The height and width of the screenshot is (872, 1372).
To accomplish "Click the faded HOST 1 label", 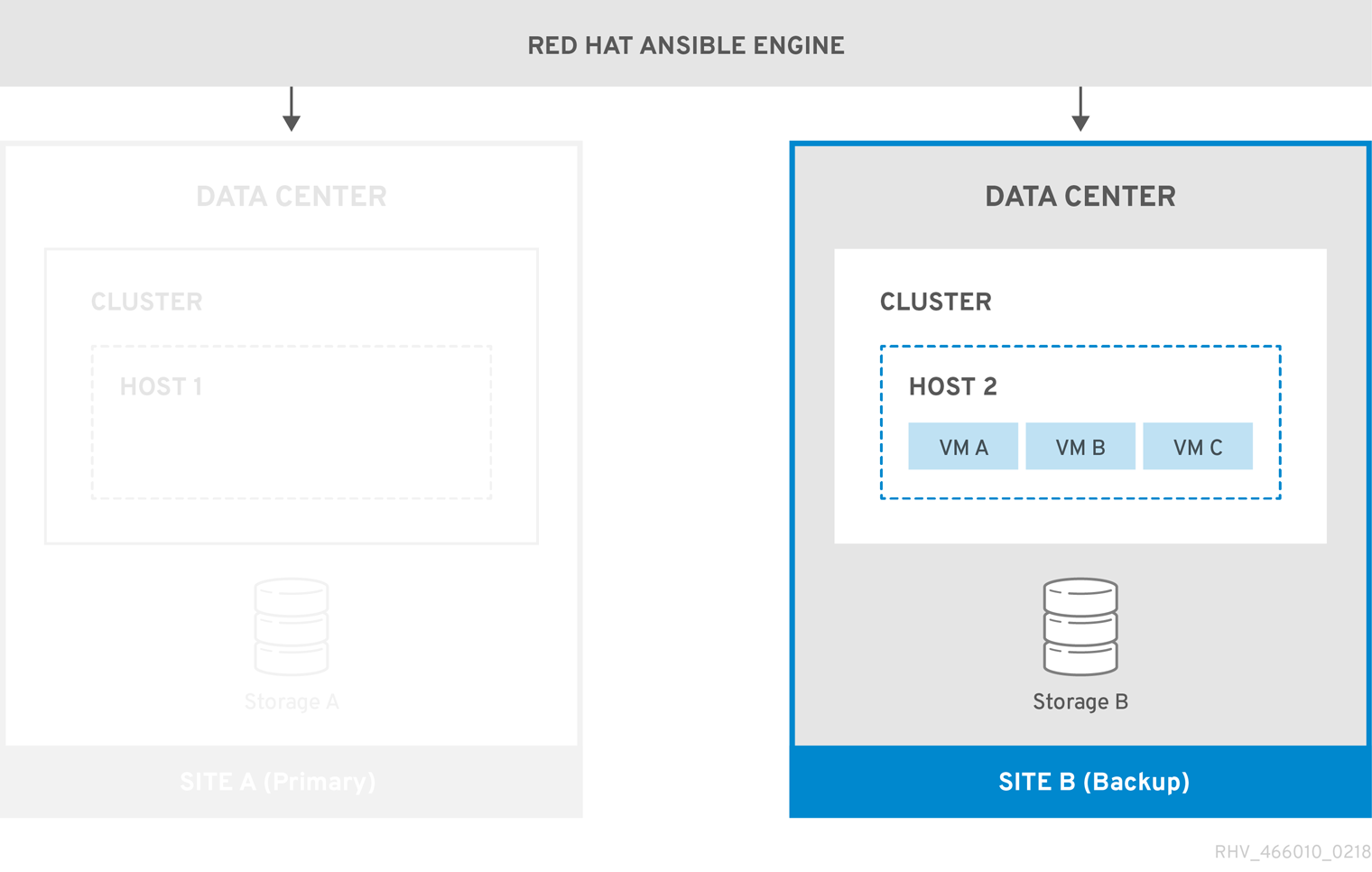I will point(161,387).
